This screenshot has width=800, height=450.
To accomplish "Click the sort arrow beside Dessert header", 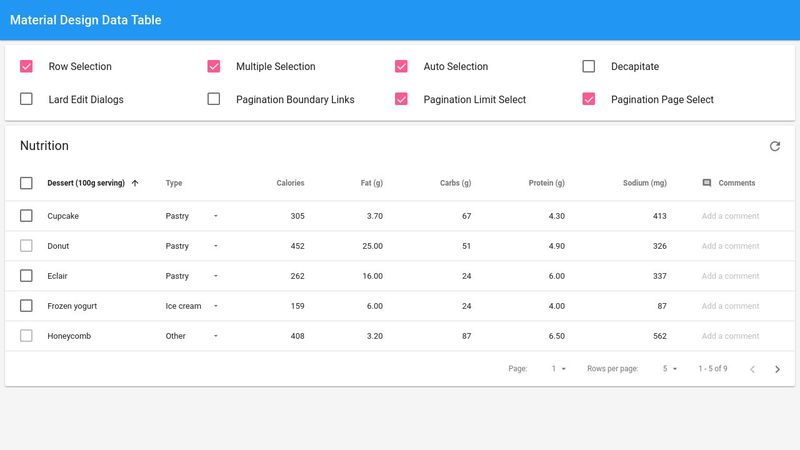I will pyautogui.click(x=135, y=183).
